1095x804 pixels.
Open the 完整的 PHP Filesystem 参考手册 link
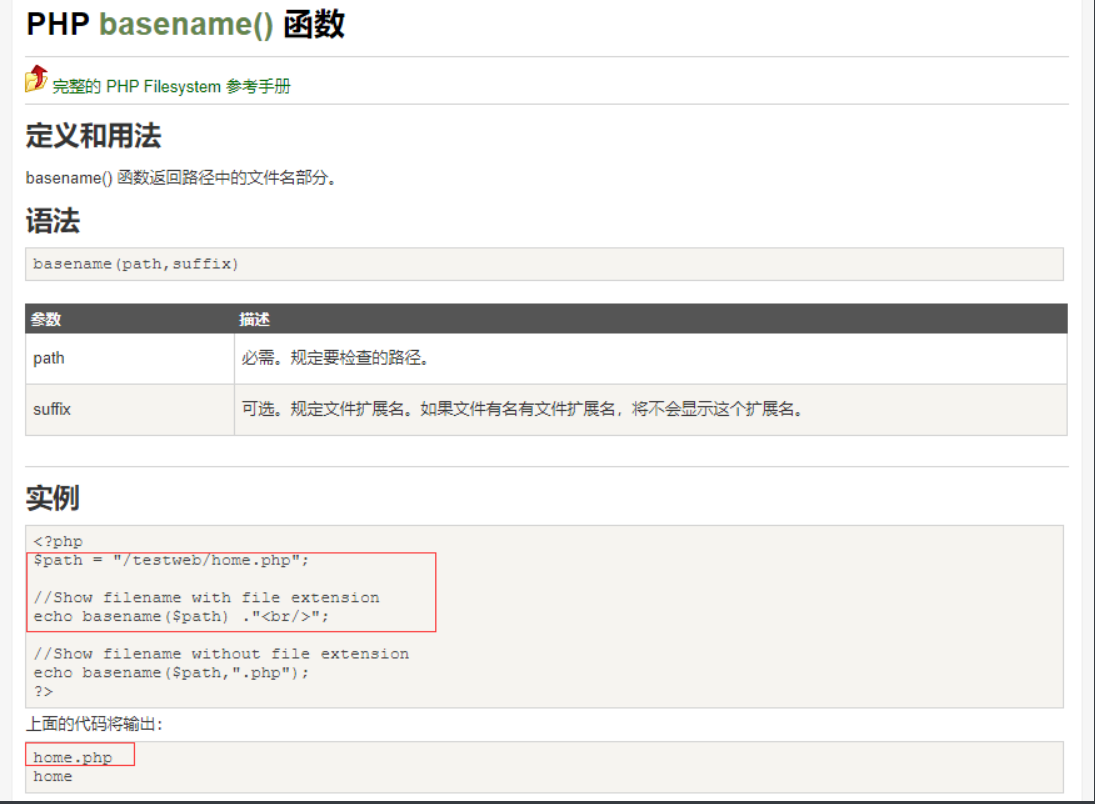tap(172, 87)
